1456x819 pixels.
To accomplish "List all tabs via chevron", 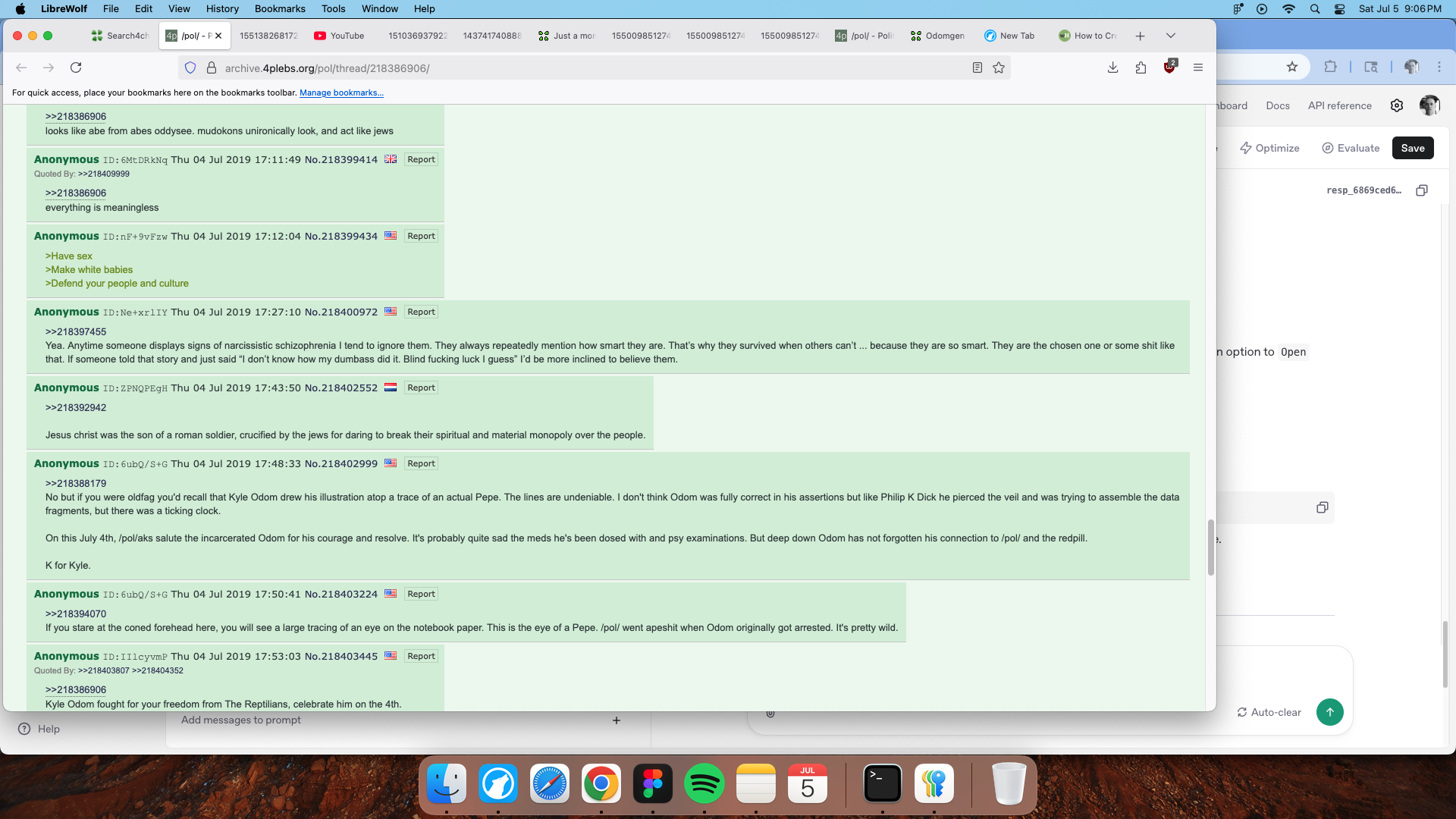I will [1171, 36].
